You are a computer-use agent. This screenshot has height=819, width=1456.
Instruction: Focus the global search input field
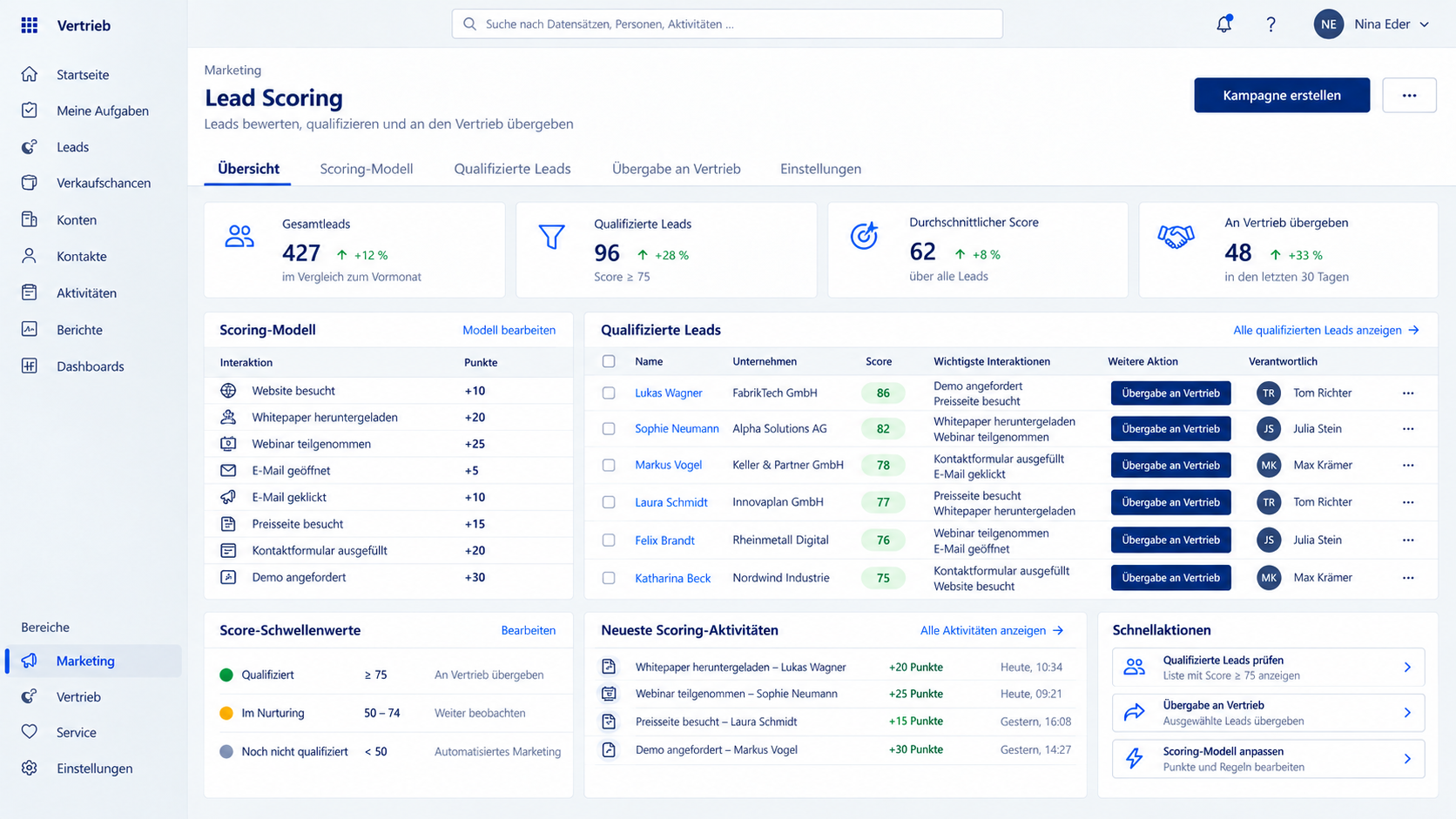tap(727, 24)
